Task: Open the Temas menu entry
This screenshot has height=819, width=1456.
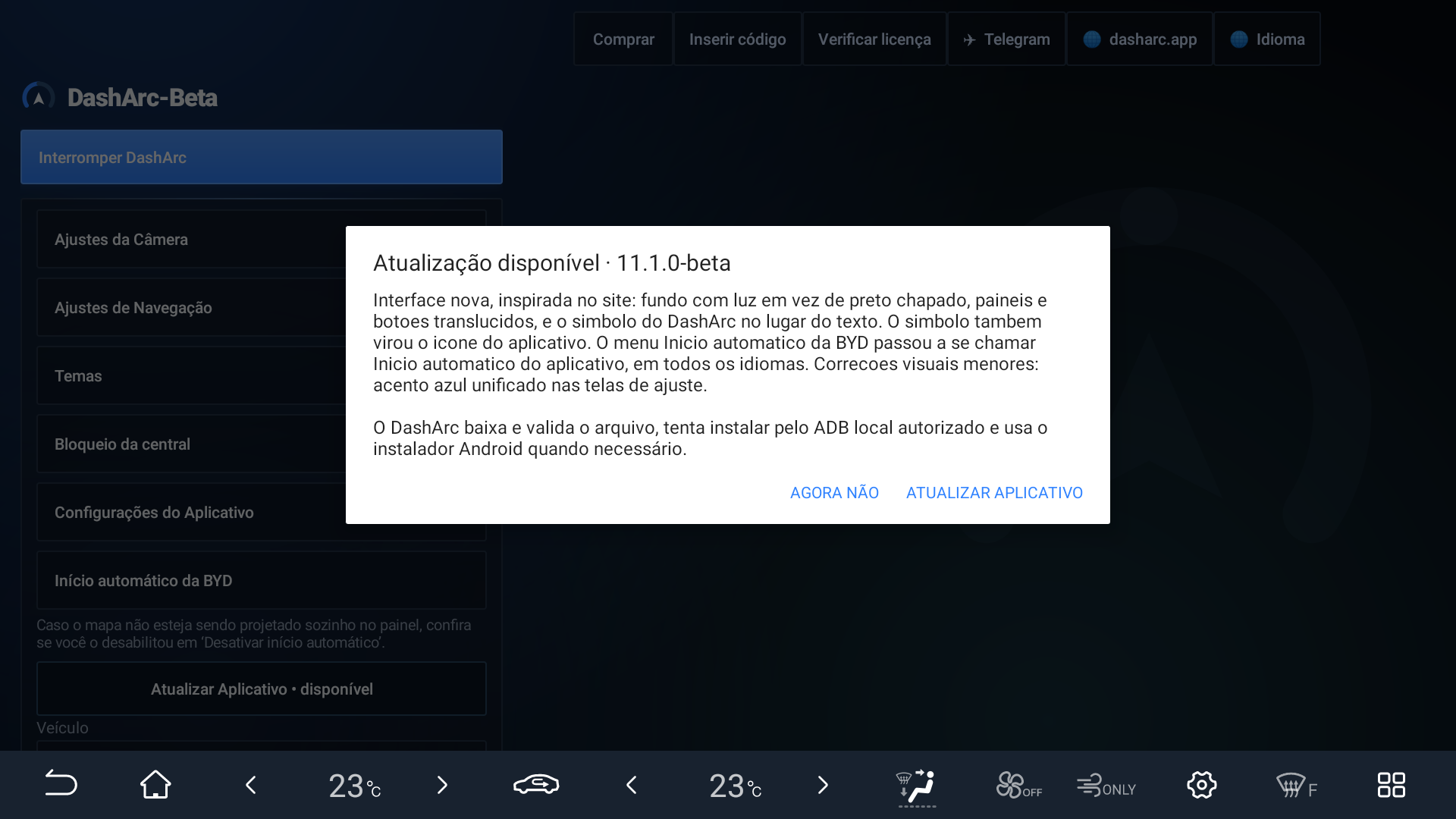Action: coord(262,375)
